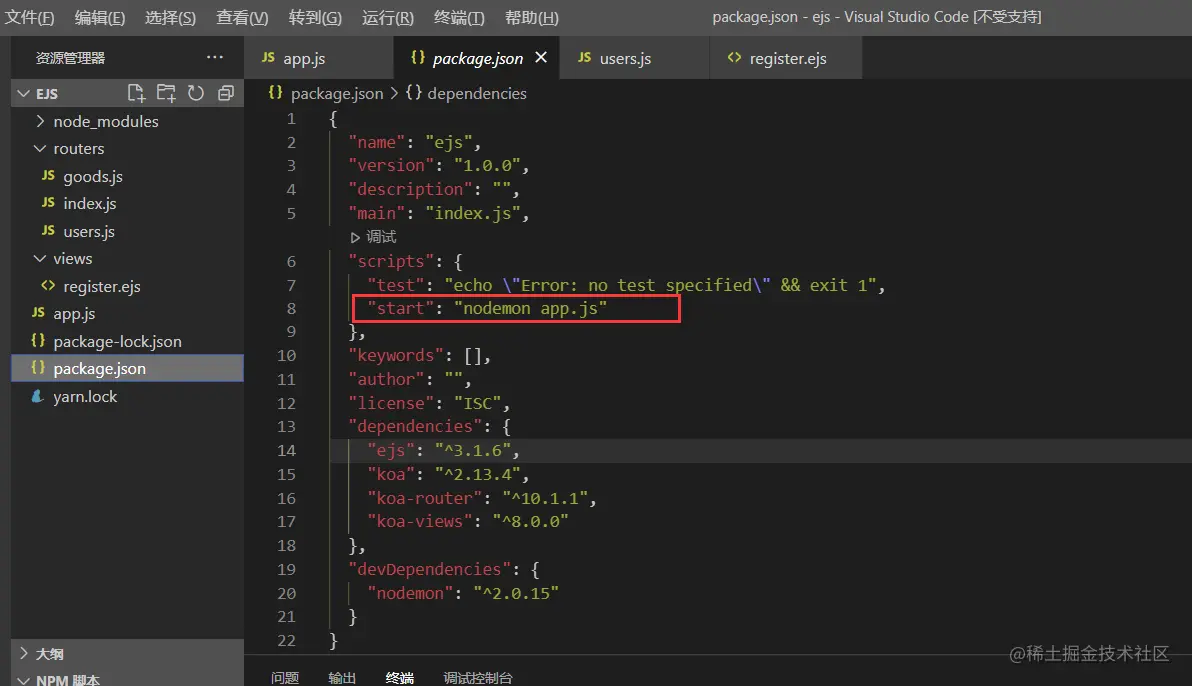Open the 终端(T) menu
Image resolution: width=1192 pixels, height=686 pixels.
point(458,17)
